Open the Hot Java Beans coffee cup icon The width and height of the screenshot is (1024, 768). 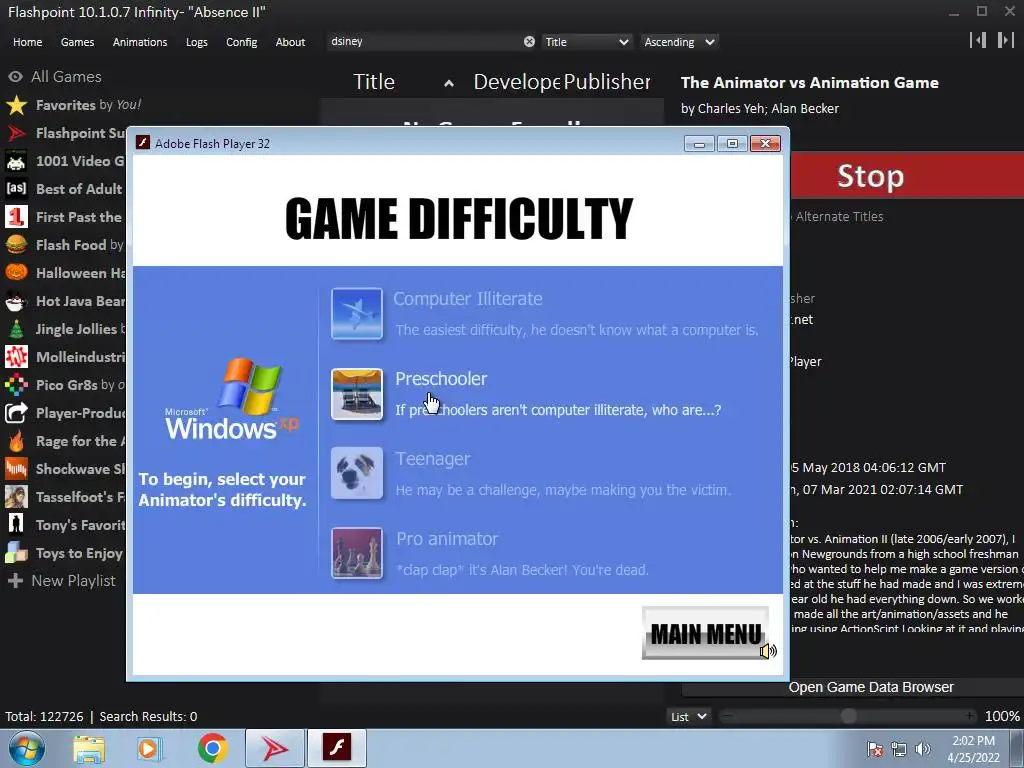(x=16, y=301)
